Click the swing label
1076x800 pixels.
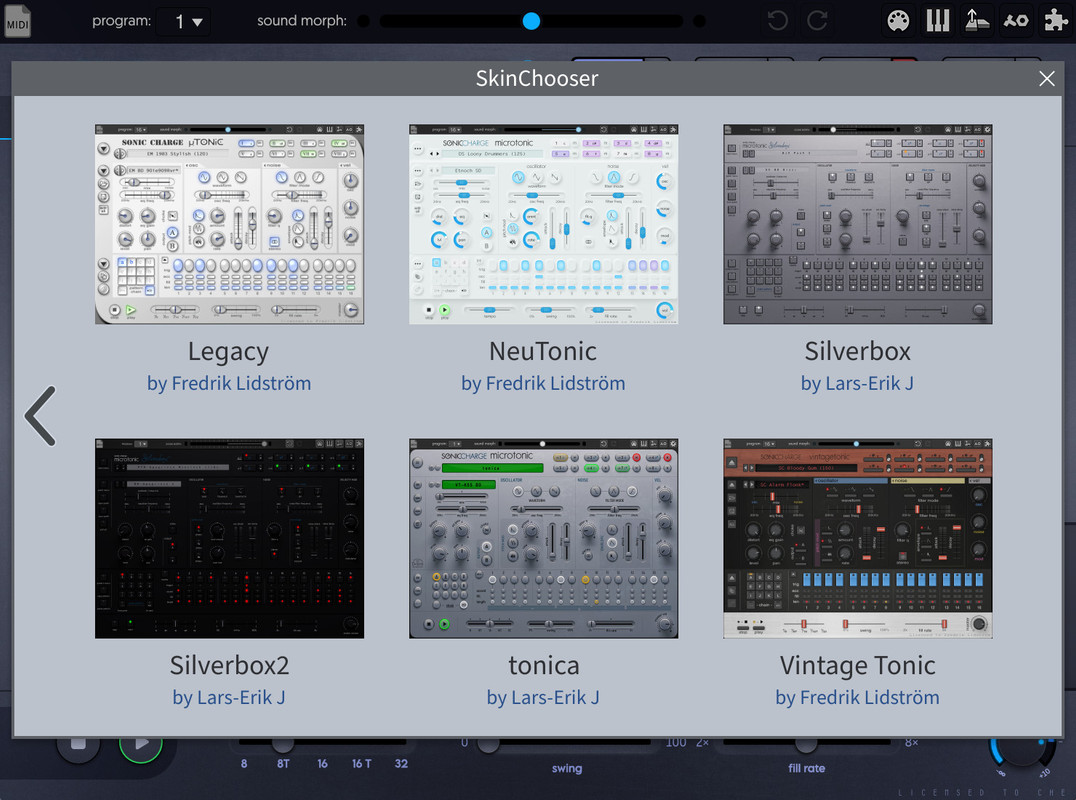[567, 768]
